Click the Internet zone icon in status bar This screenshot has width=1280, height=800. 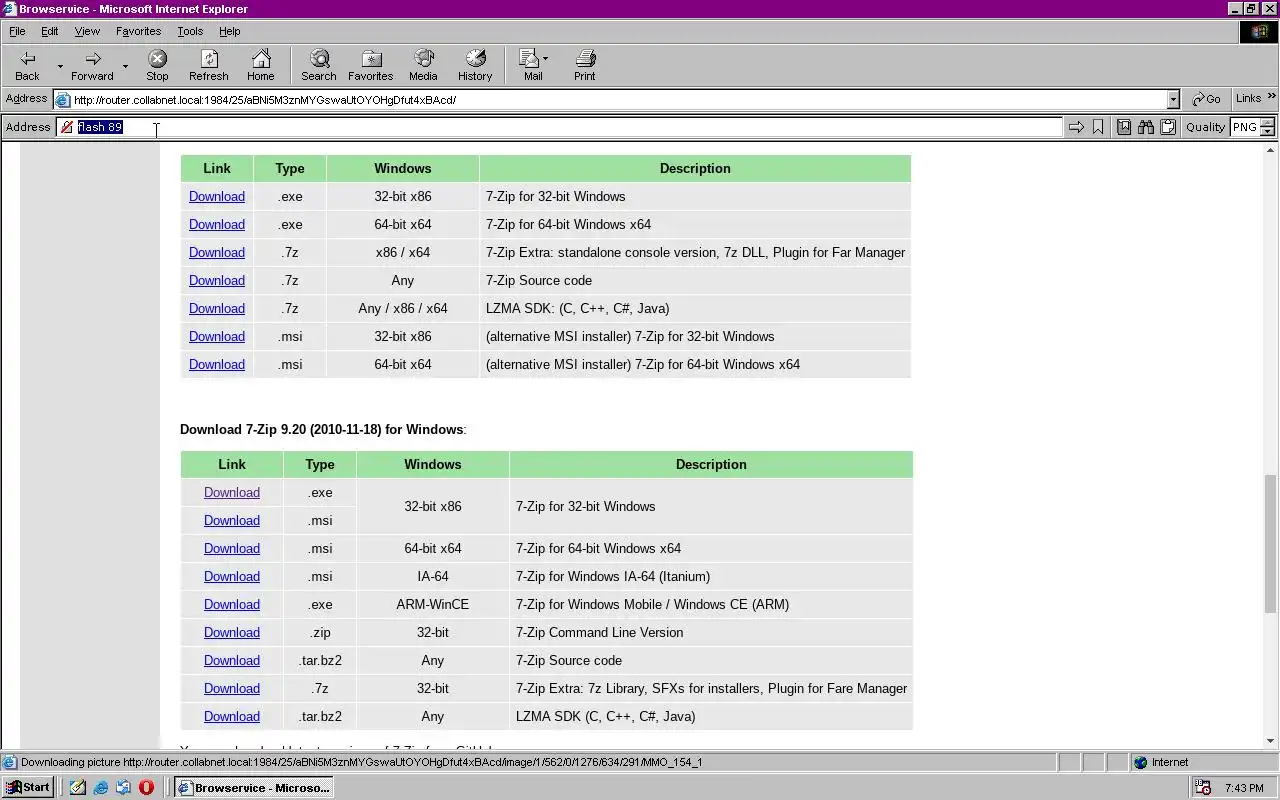[x=1140, y=762]
